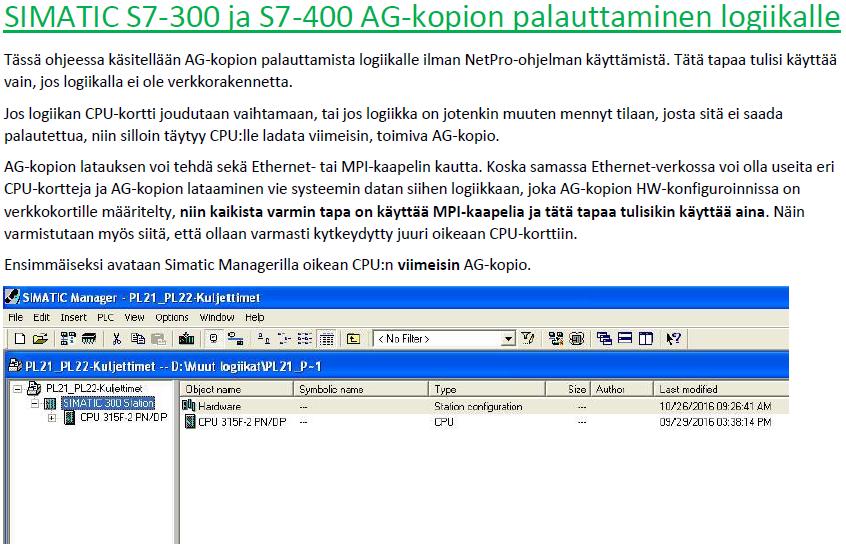Viewport: 846px width, 554px height.
Task: Click the Configure Network icon
Action: (556, 339)
